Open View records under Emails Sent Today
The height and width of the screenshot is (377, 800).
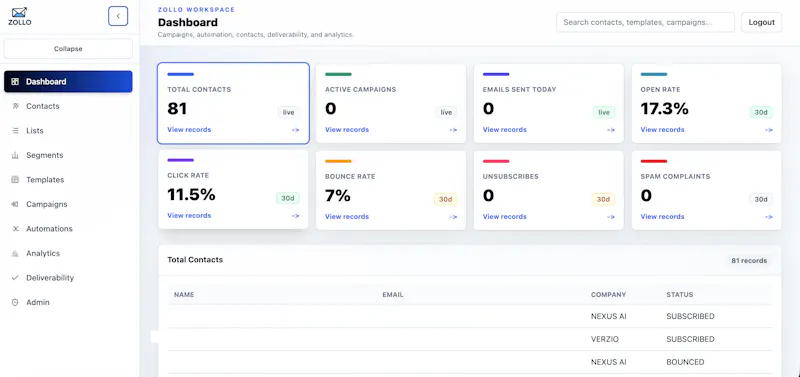tap(505, 130)
